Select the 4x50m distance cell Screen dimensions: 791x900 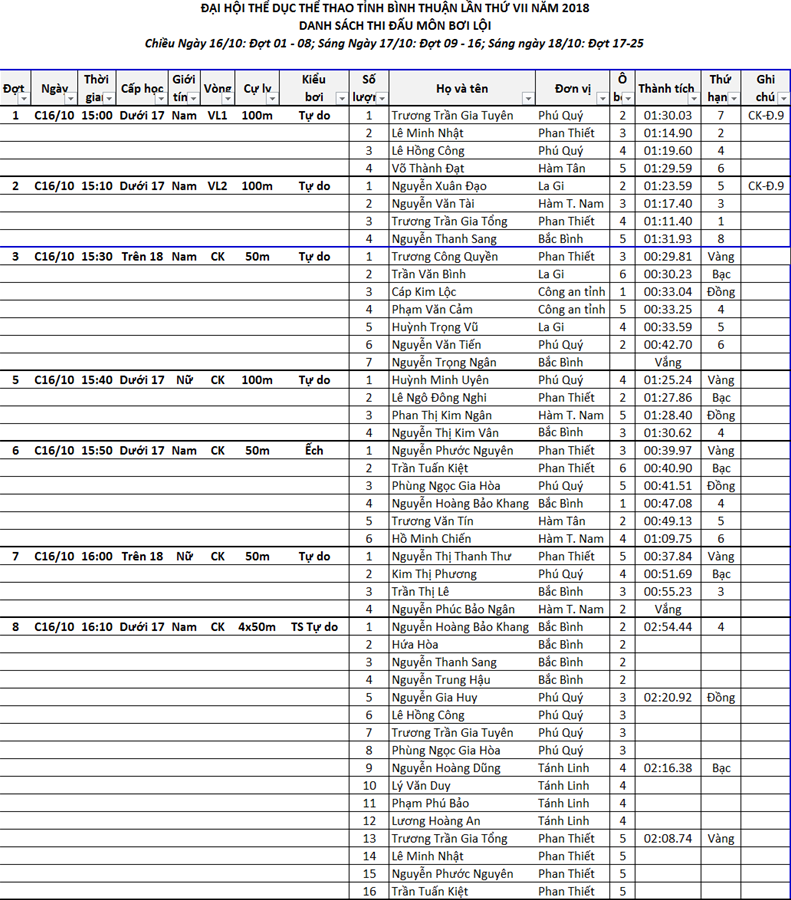click(x=257, y=627)
